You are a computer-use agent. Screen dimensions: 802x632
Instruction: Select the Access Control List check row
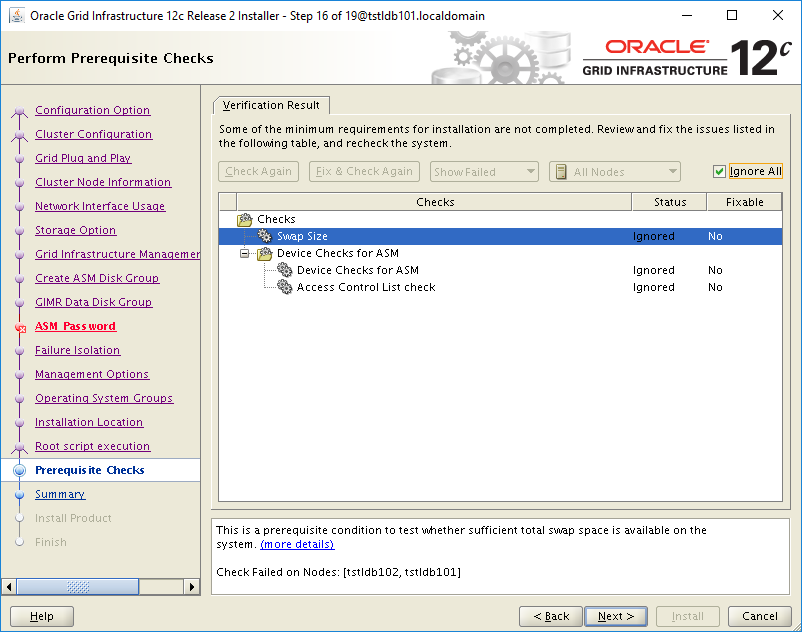click(x=500, y=287)
